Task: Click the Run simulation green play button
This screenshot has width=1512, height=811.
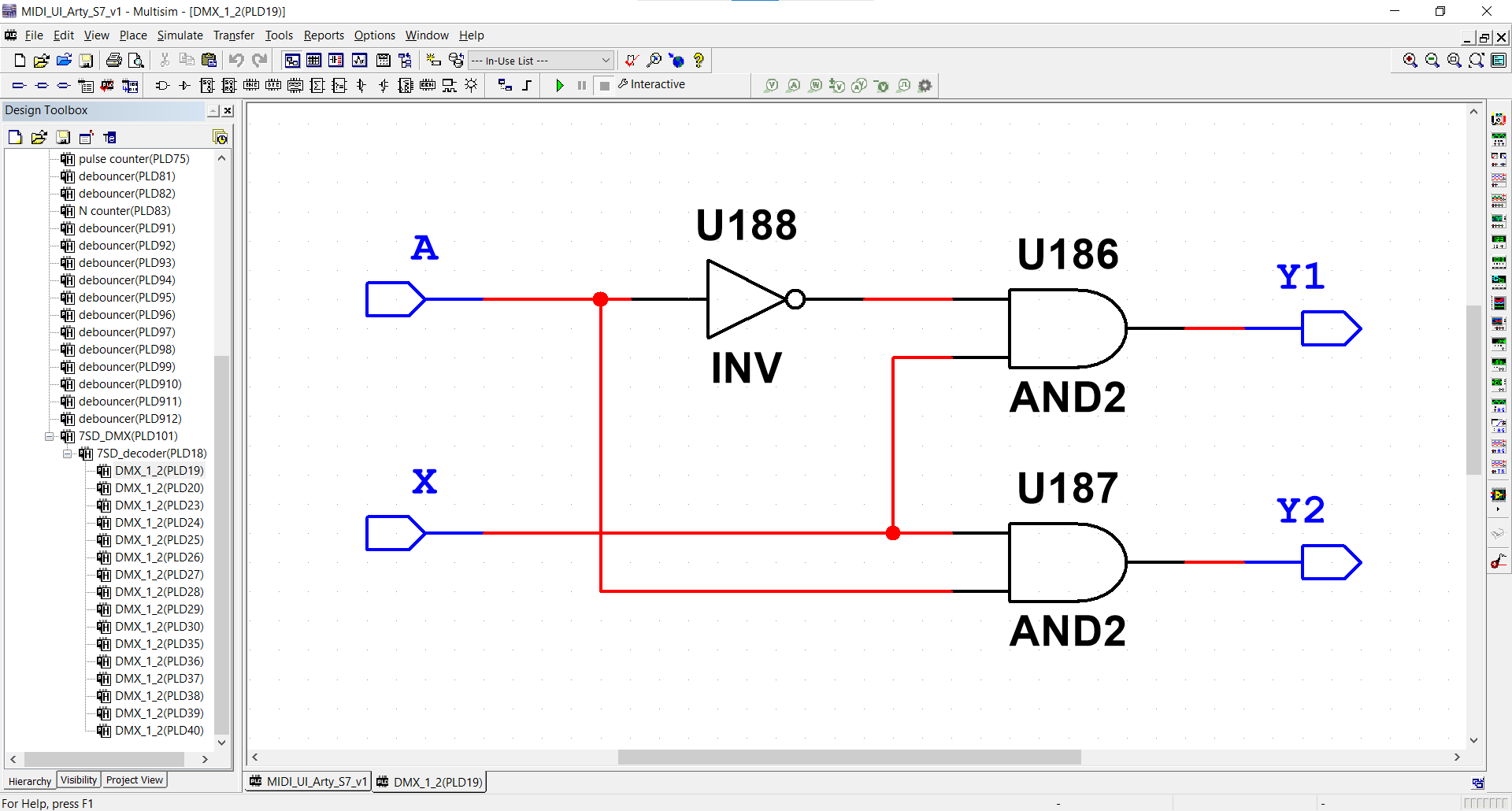Action: [x=560, y=85]
